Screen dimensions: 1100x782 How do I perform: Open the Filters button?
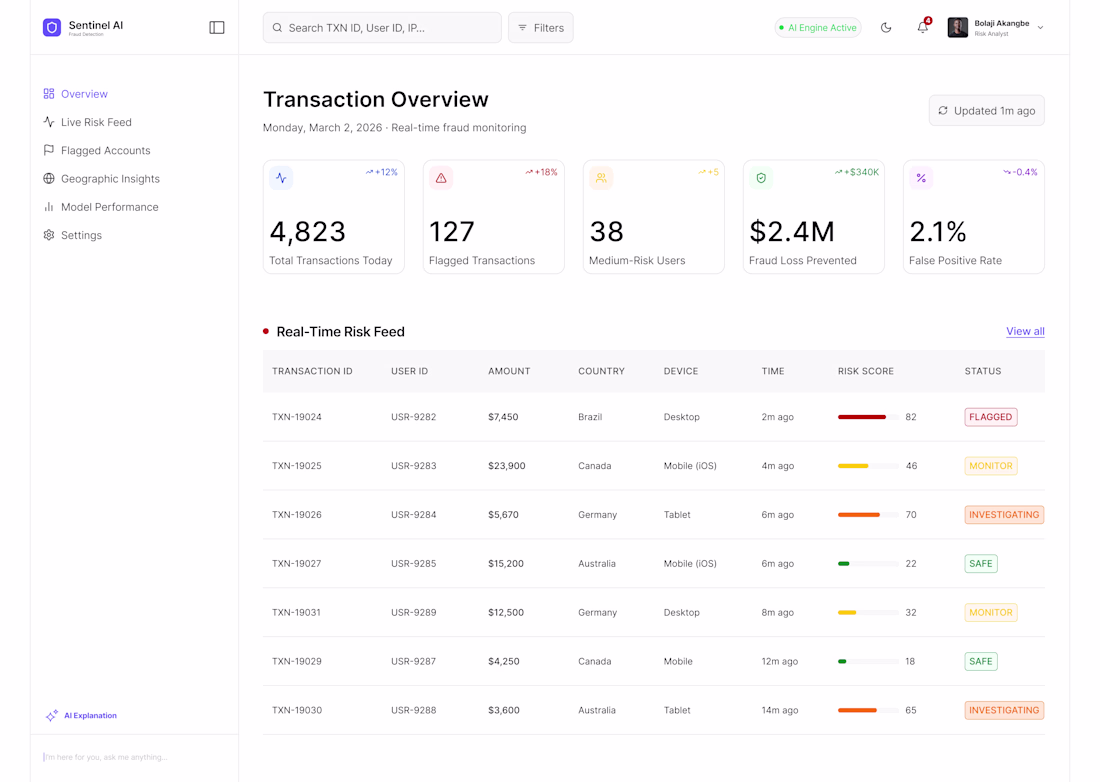coord(541,28)
